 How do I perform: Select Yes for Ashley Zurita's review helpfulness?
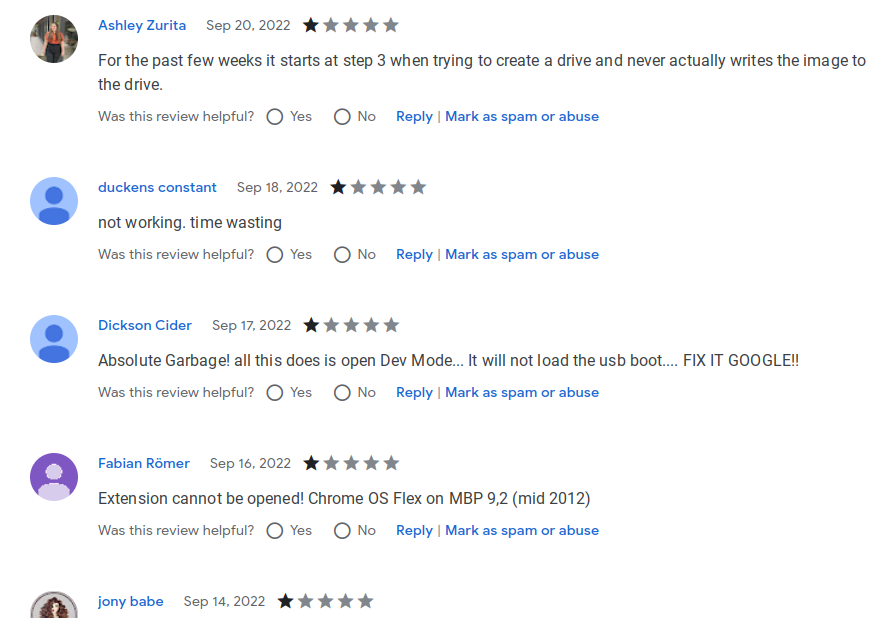coord(275,116)
